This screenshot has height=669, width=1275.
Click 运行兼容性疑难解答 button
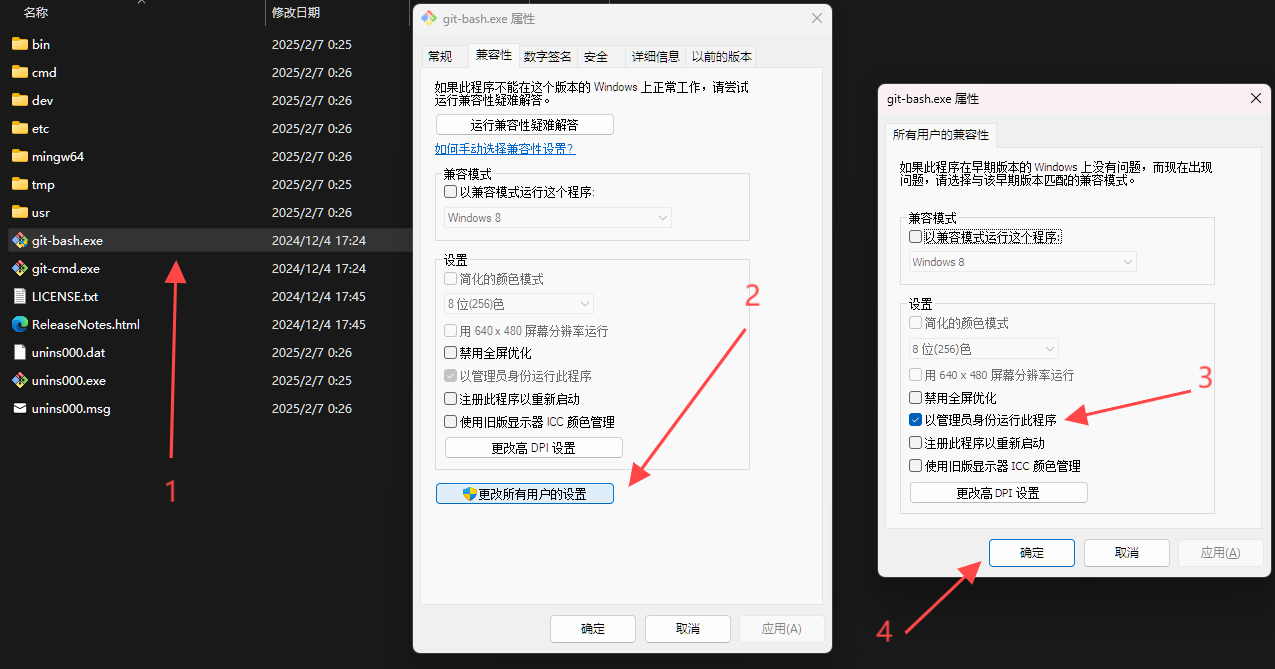(x=524, y=124)
